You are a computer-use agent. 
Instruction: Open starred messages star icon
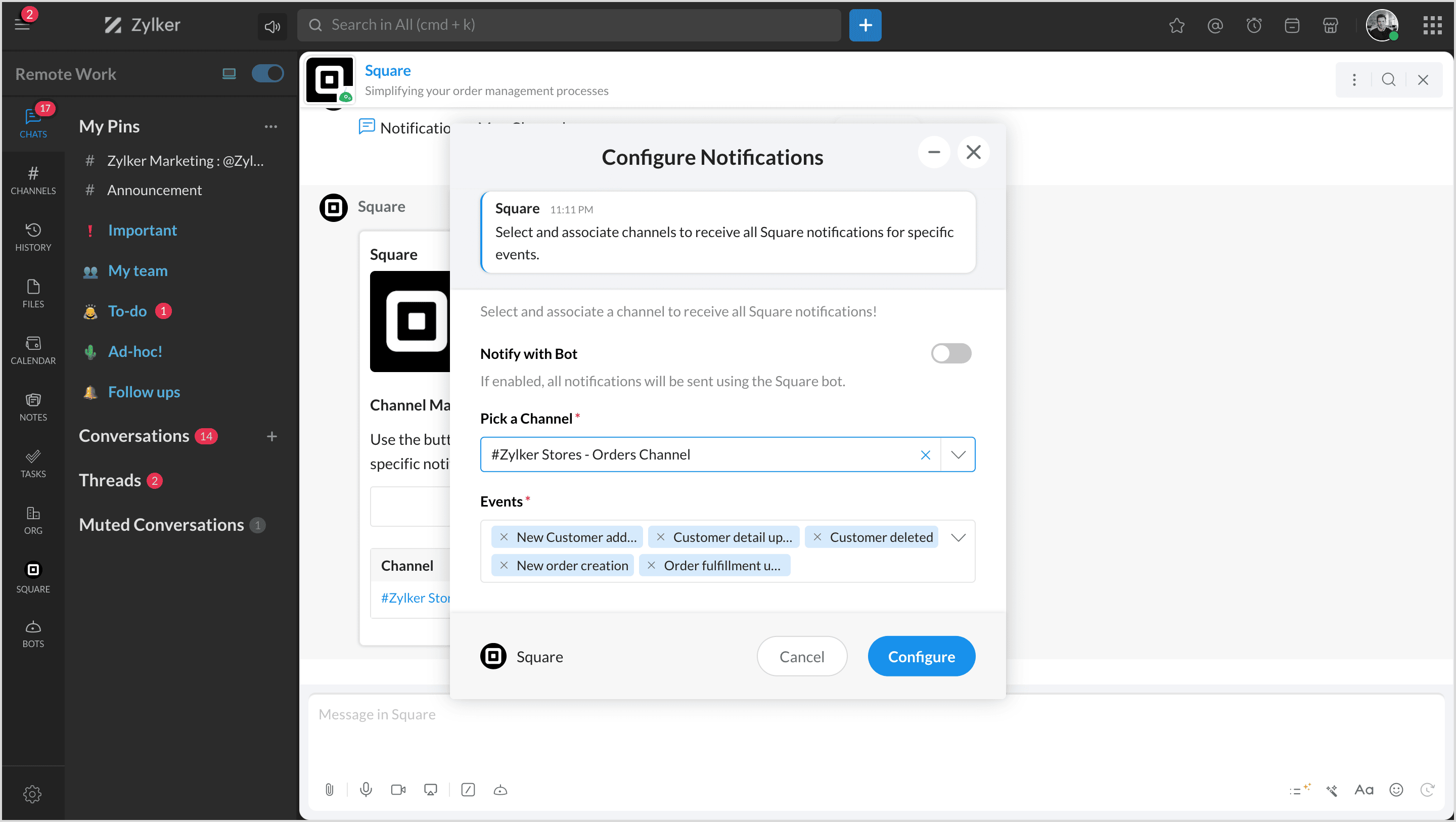(1177, 25)
